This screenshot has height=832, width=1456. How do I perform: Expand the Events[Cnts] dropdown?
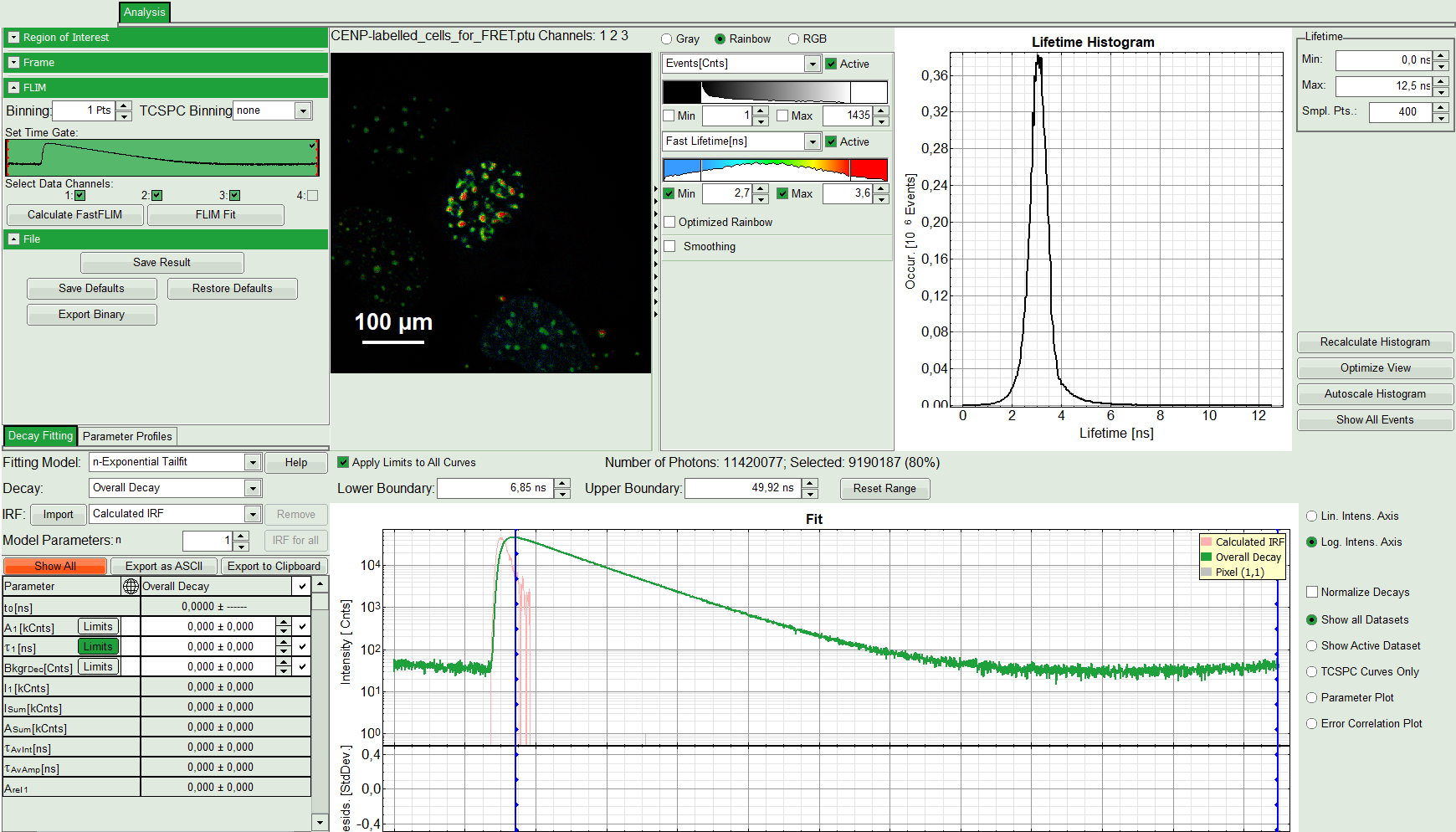click(812, 64)
